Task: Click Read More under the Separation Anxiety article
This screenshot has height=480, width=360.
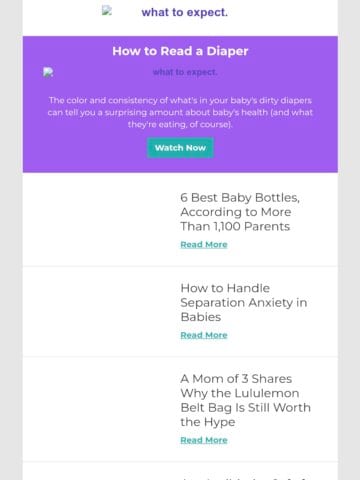Action: pos(204,335)
